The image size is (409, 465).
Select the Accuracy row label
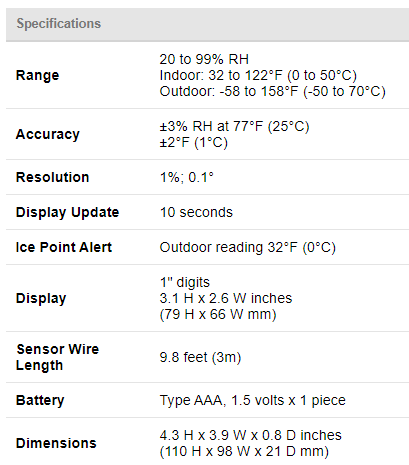[48, 134]
